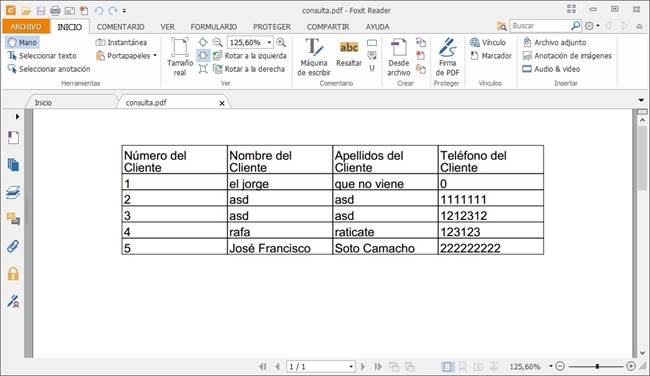Open the Firma de PDF tool
The image size is (650, 376).
point(447,57)
